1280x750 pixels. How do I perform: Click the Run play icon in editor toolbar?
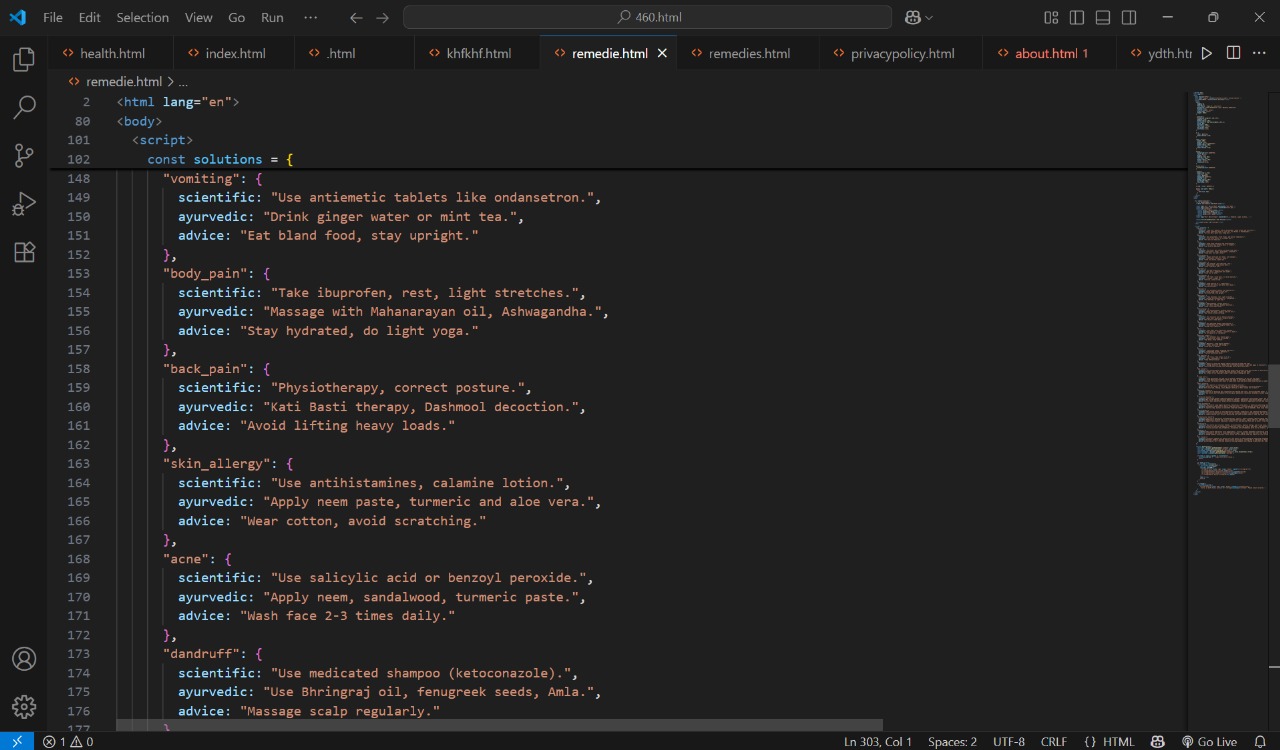click(1207, 53)
